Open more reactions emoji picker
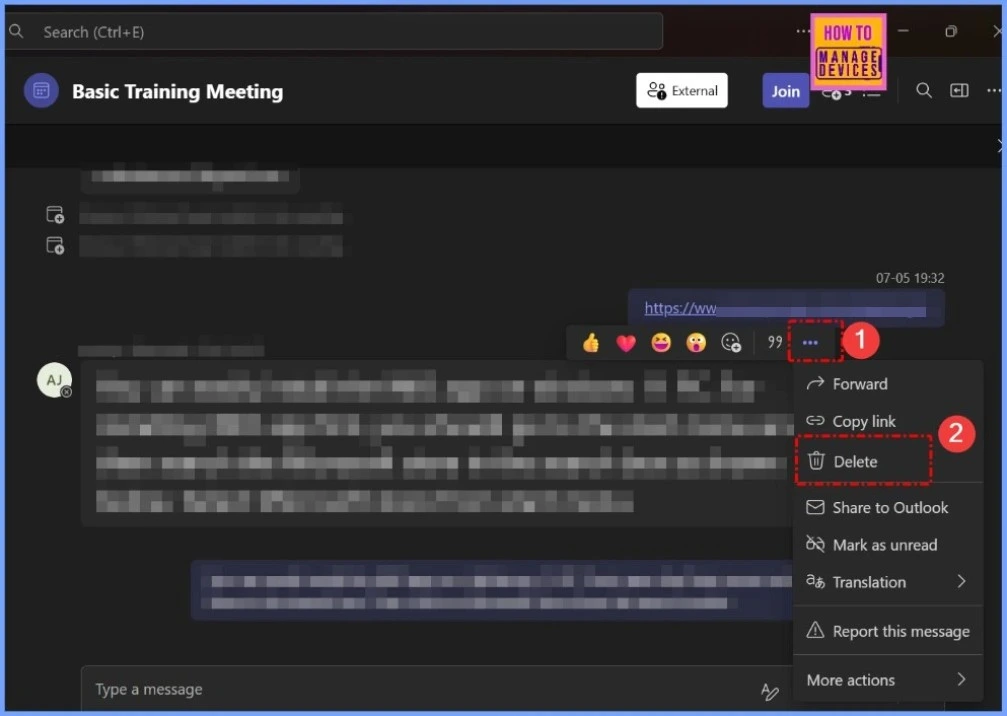This screenshot has width=1007, height=716. [x=731, y=343]
